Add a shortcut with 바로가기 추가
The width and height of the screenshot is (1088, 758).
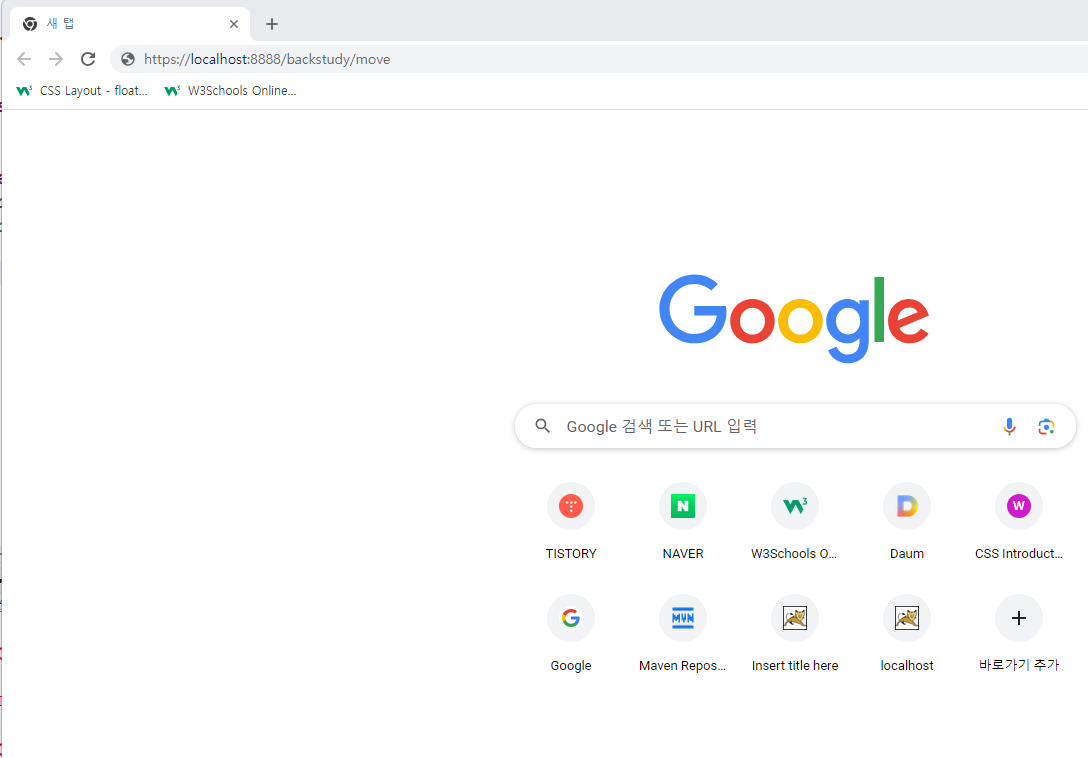click(x=1019, y=634)
